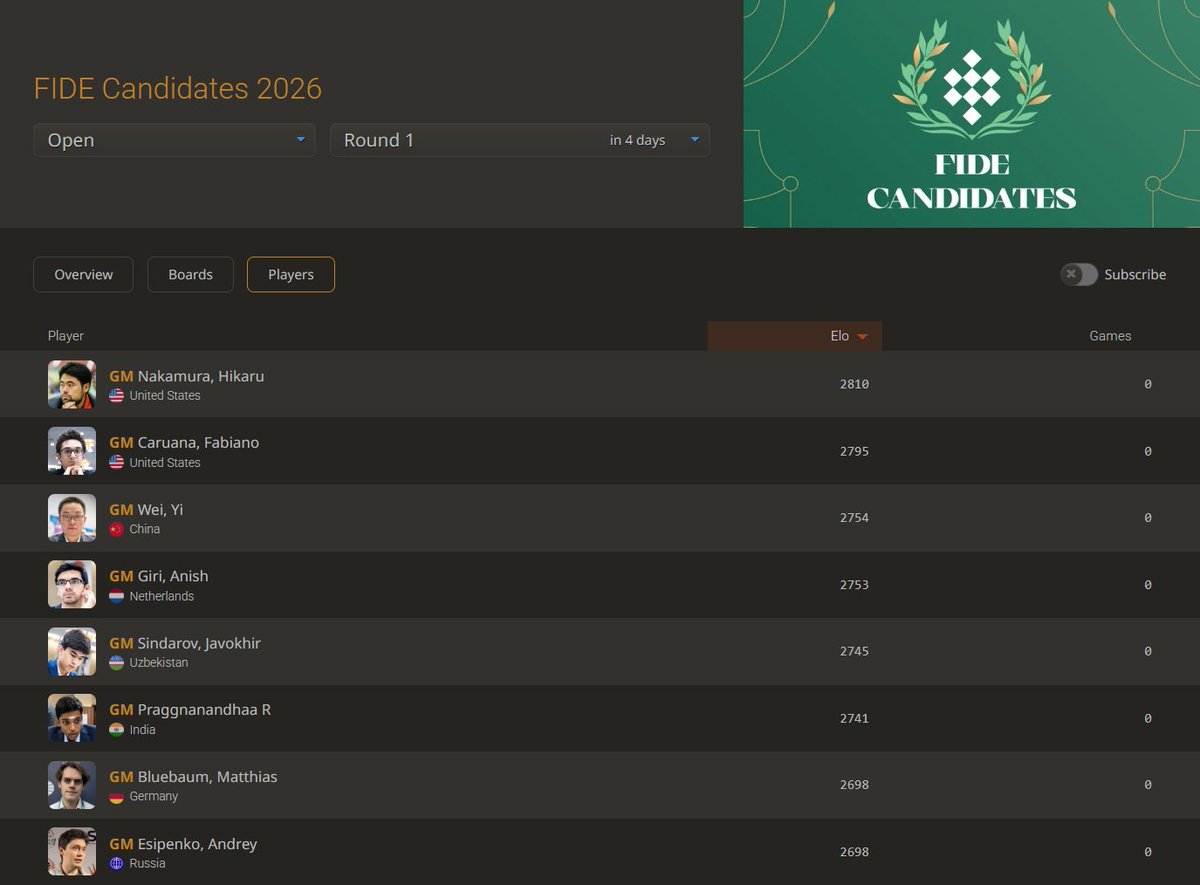Image resolution: width=1200 pixels, height=885 pixels.
Task: Open Anish Giri's avatar photo
Action: (x=72, y=585)
